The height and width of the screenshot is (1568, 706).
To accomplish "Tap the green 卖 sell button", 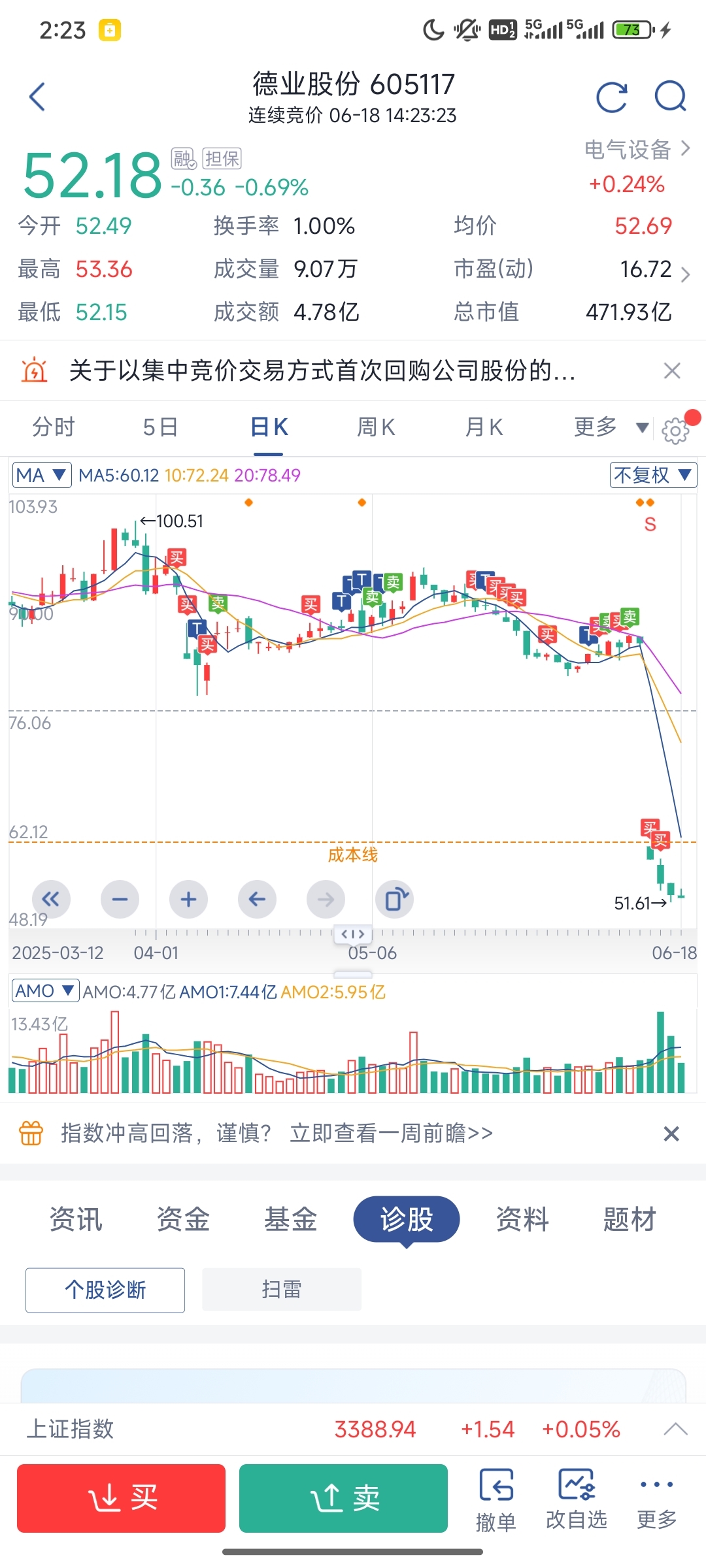I will [343, 1498].
